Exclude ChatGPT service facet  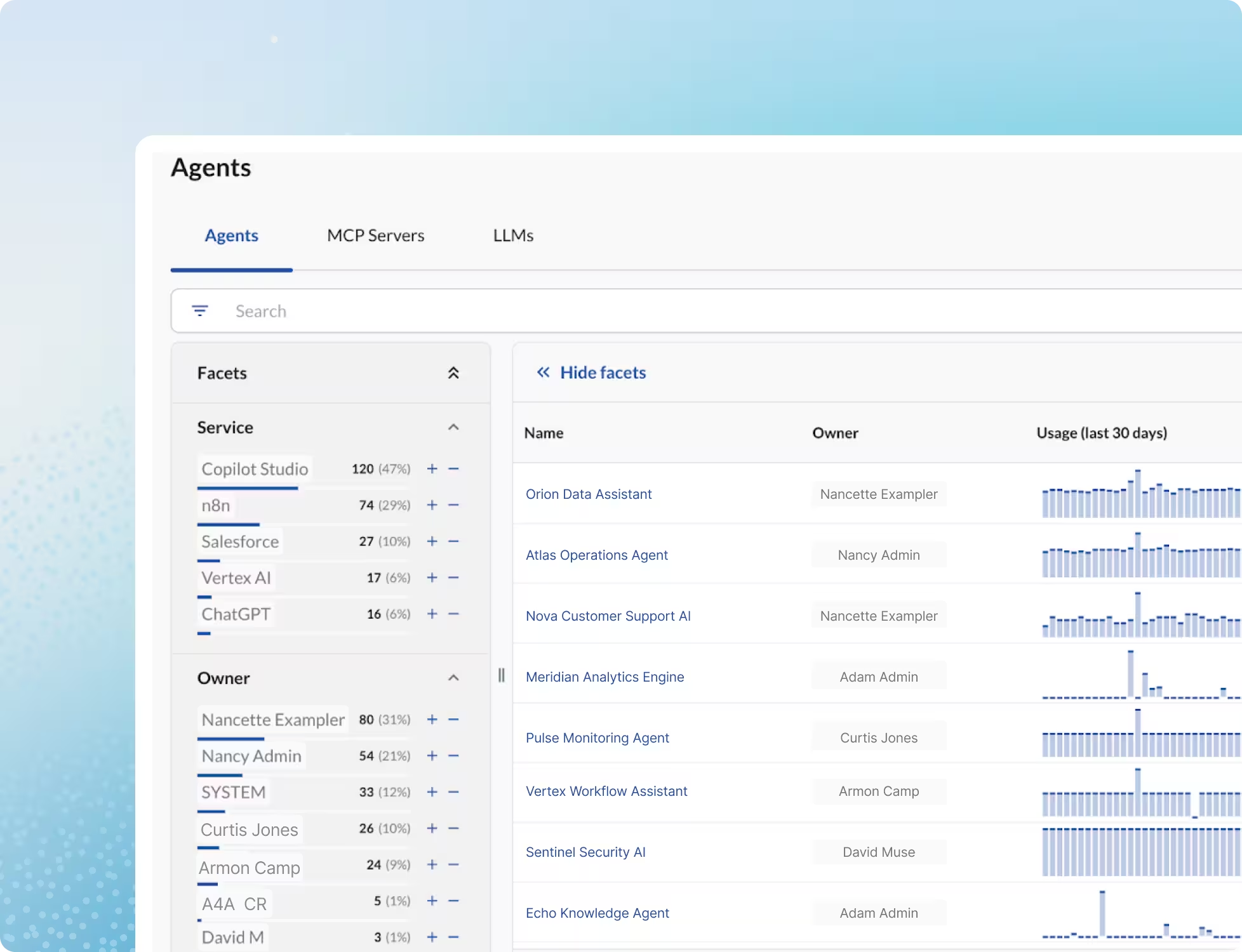click(x=453, y=614)
